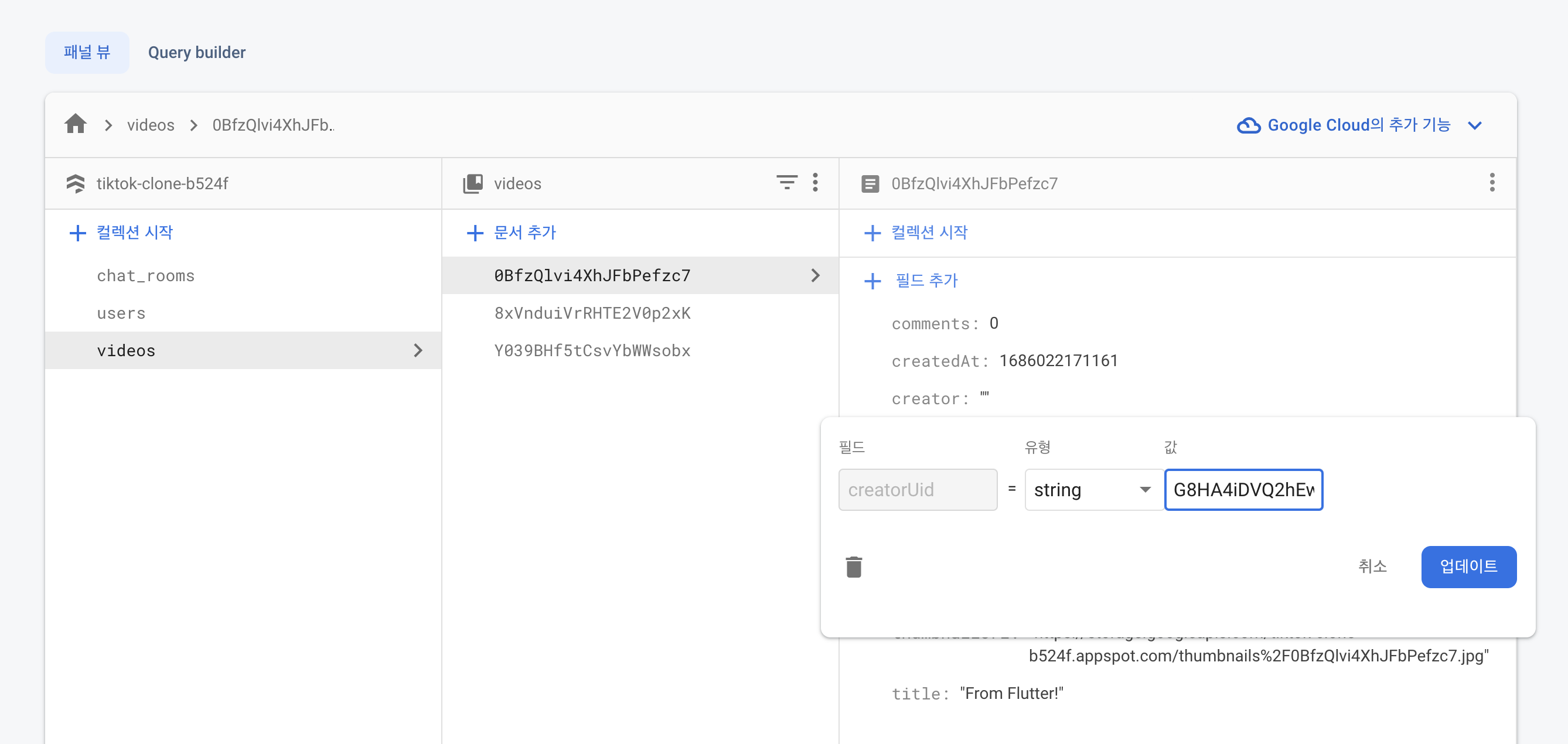1568x744 pixels.
Task: Click plus icon next to field add
Action: click(x=872, y=281)
